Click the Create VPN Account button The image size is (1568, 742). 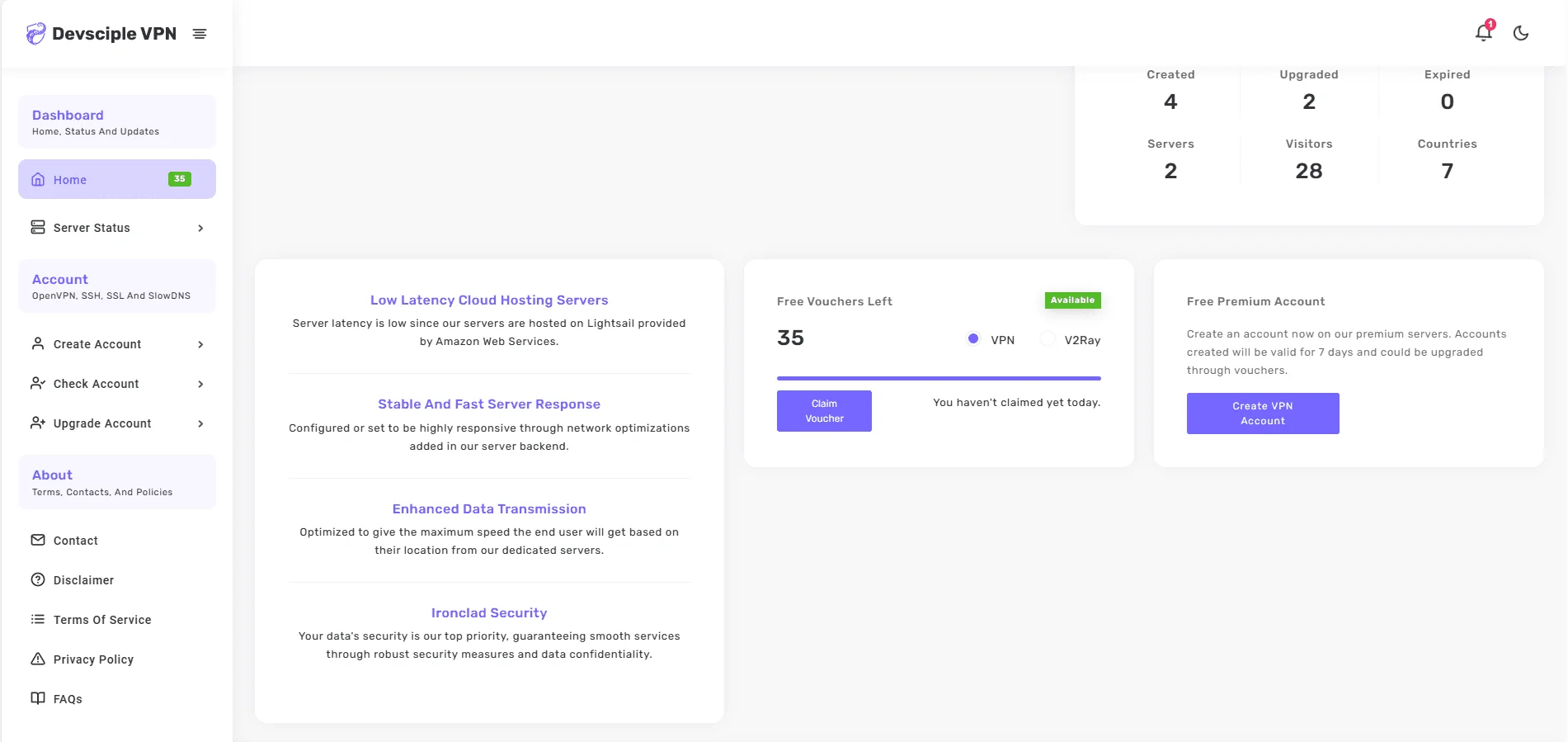(1263, 414)
